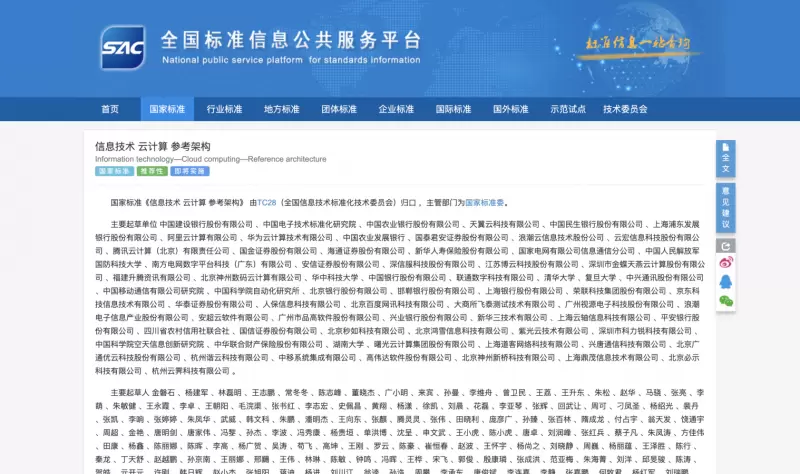
Task: Share page to Sina Weibo
Action: [726, 263]
